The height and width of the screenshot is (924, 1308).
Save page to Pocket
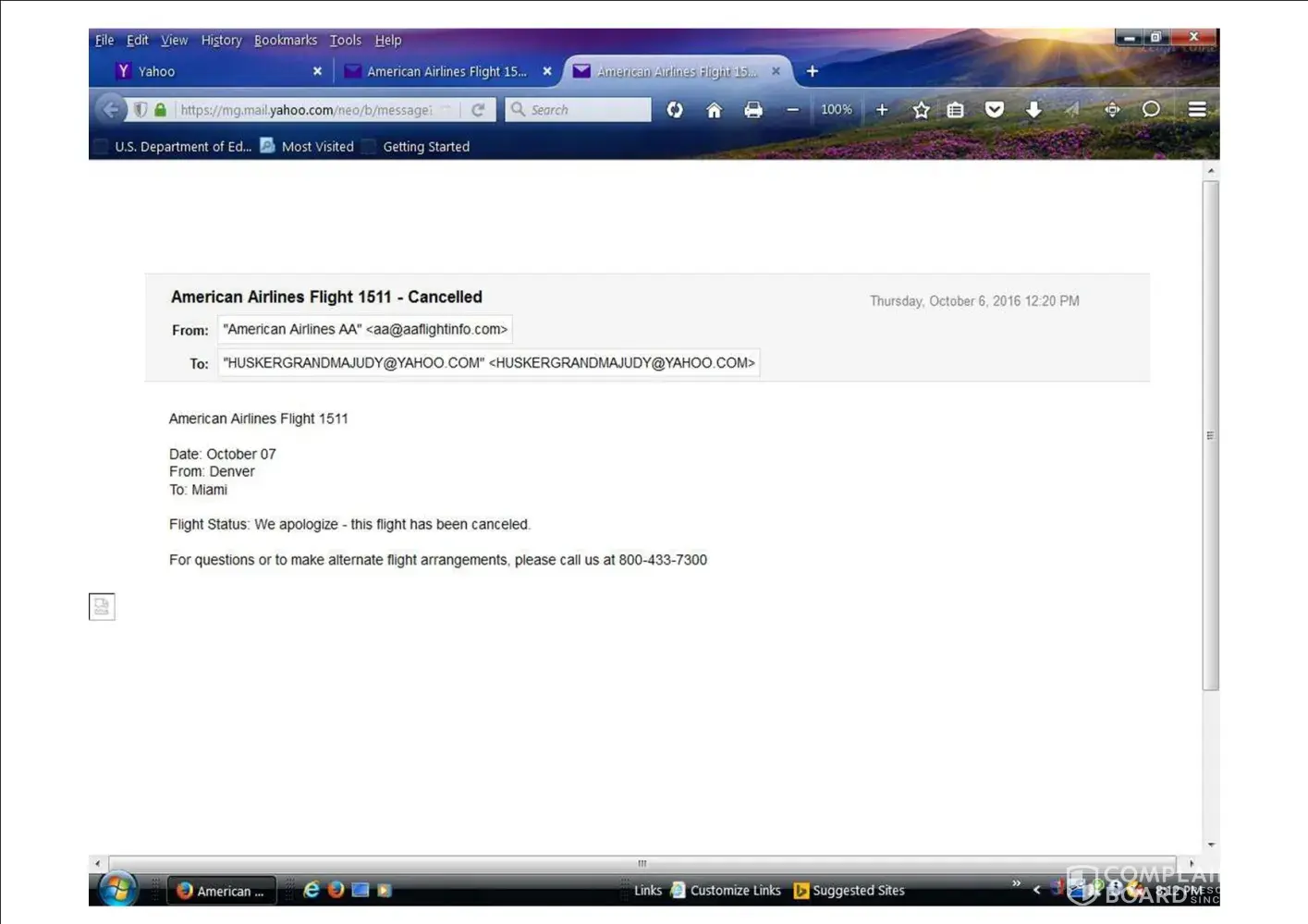tap(995, 110)
